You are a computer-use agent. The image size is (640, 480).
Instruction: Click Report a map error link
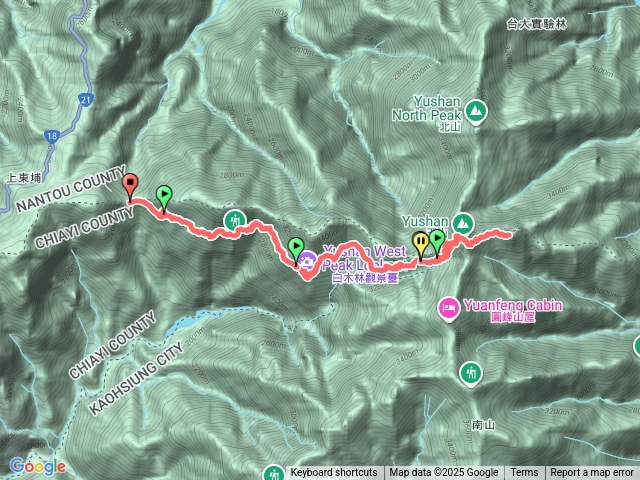coord(592,473)
